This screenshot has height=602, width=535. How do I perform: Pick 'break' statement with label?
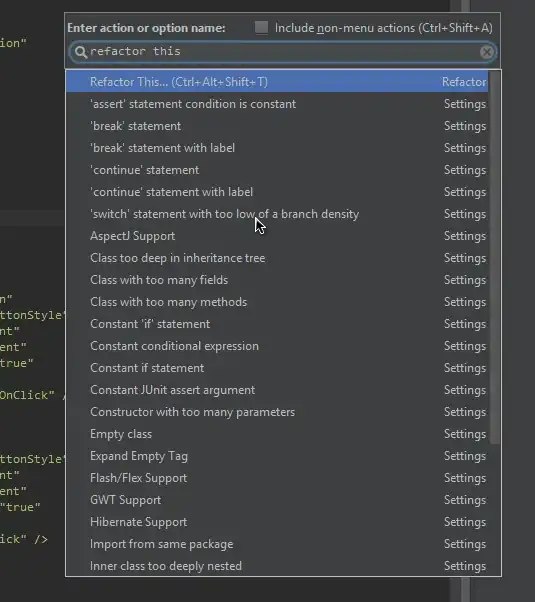tap(277, 148)
